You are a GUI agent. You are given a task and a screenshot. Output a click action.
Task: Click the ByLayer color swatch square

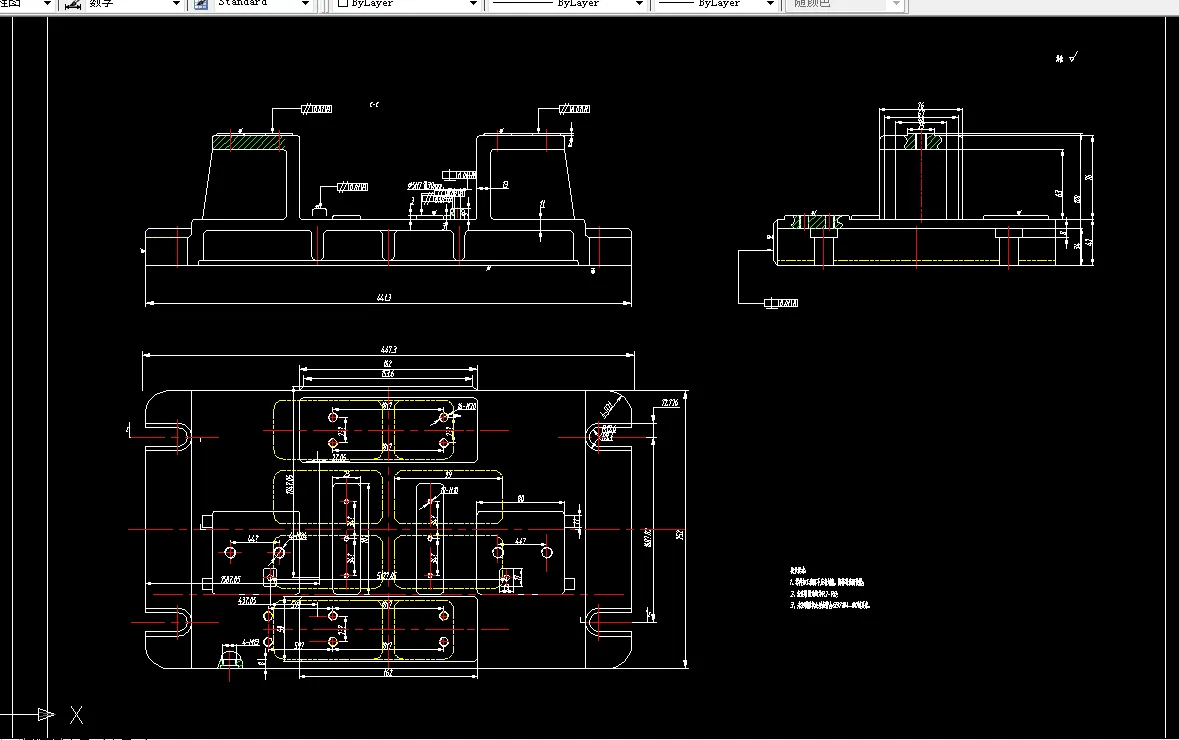(x=343, y=3)
